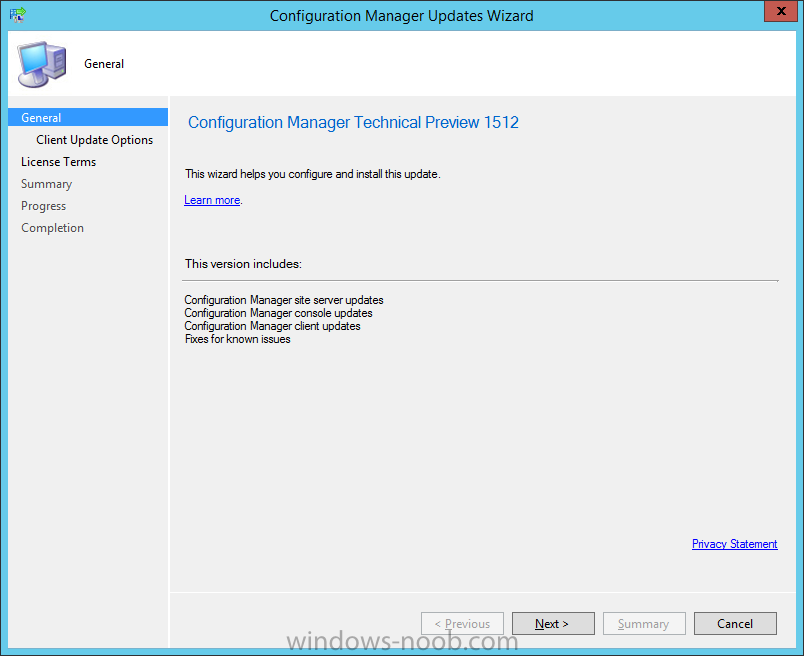Select the General step in sidebar

(88, 117)
